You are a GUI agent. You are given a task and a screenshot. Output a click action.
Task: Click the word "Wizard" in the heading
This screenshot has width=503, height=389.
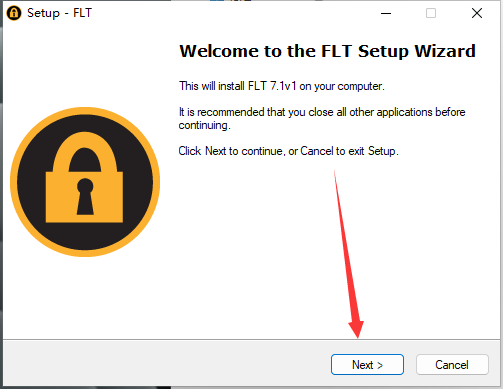(445, 51)
